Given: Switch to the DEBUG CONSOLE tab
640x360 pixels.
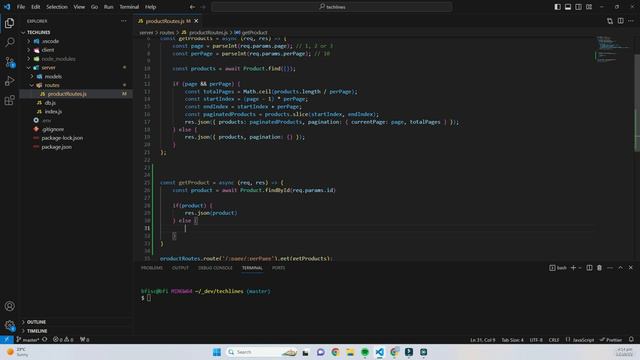Looking at the screenshot, I should (215, 268).
